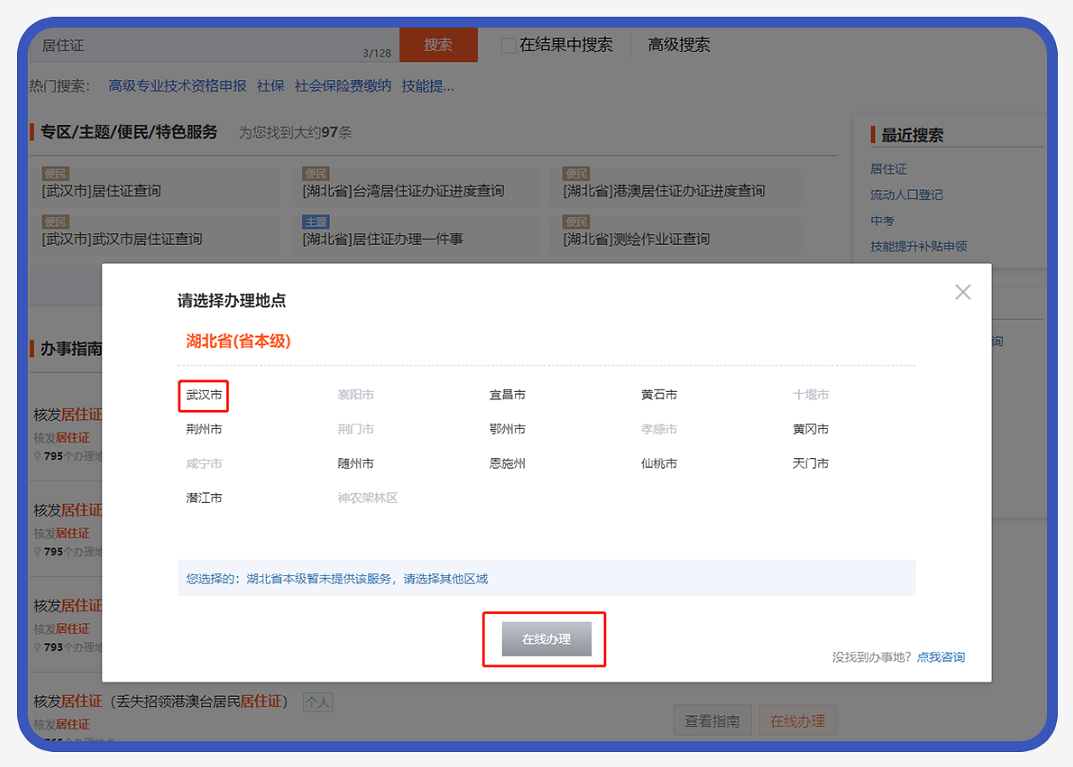
Task: Select 鄂州市 from the cities
Action: pyautogui.click(x=507, y=429)
